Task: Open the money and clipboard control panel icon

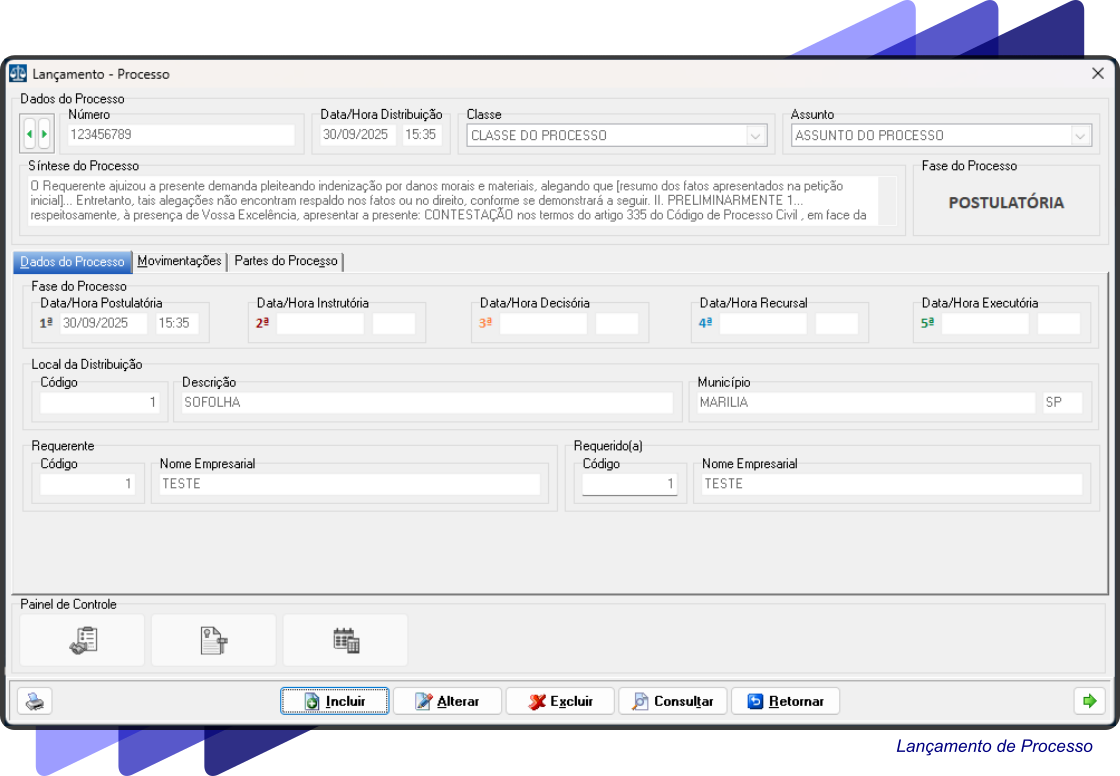Action: [x=82, y=640]
